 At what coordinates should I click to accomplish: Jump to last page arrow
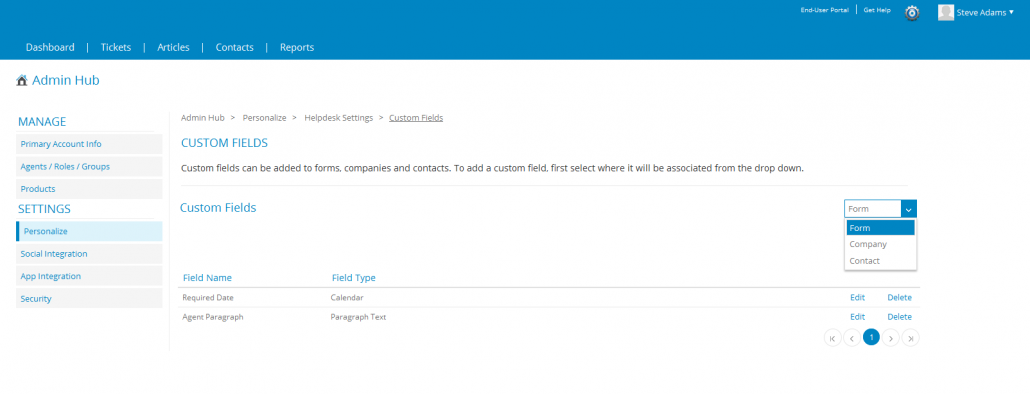(910, 338)
